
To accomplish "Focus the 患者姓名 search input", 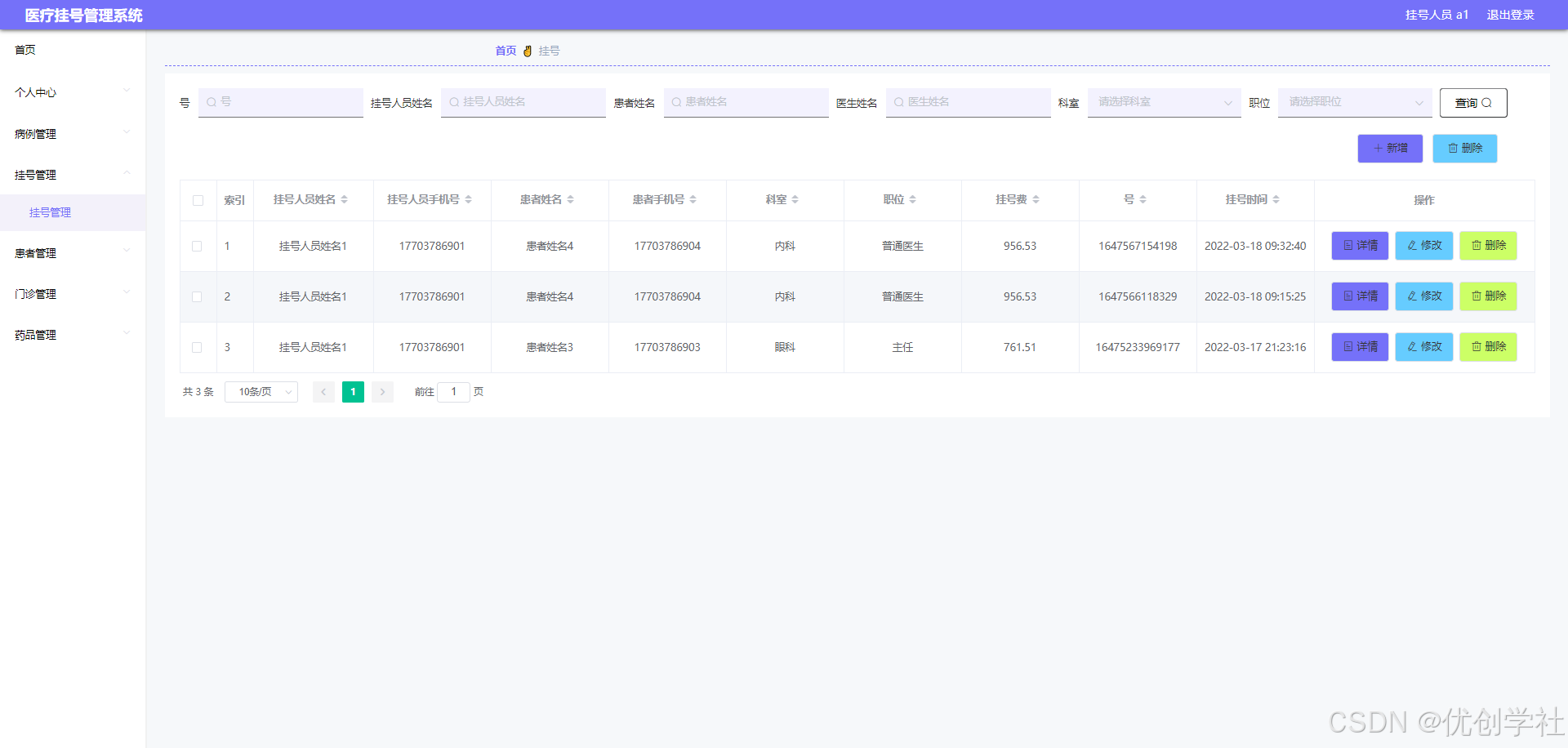I will pos(746,102).
